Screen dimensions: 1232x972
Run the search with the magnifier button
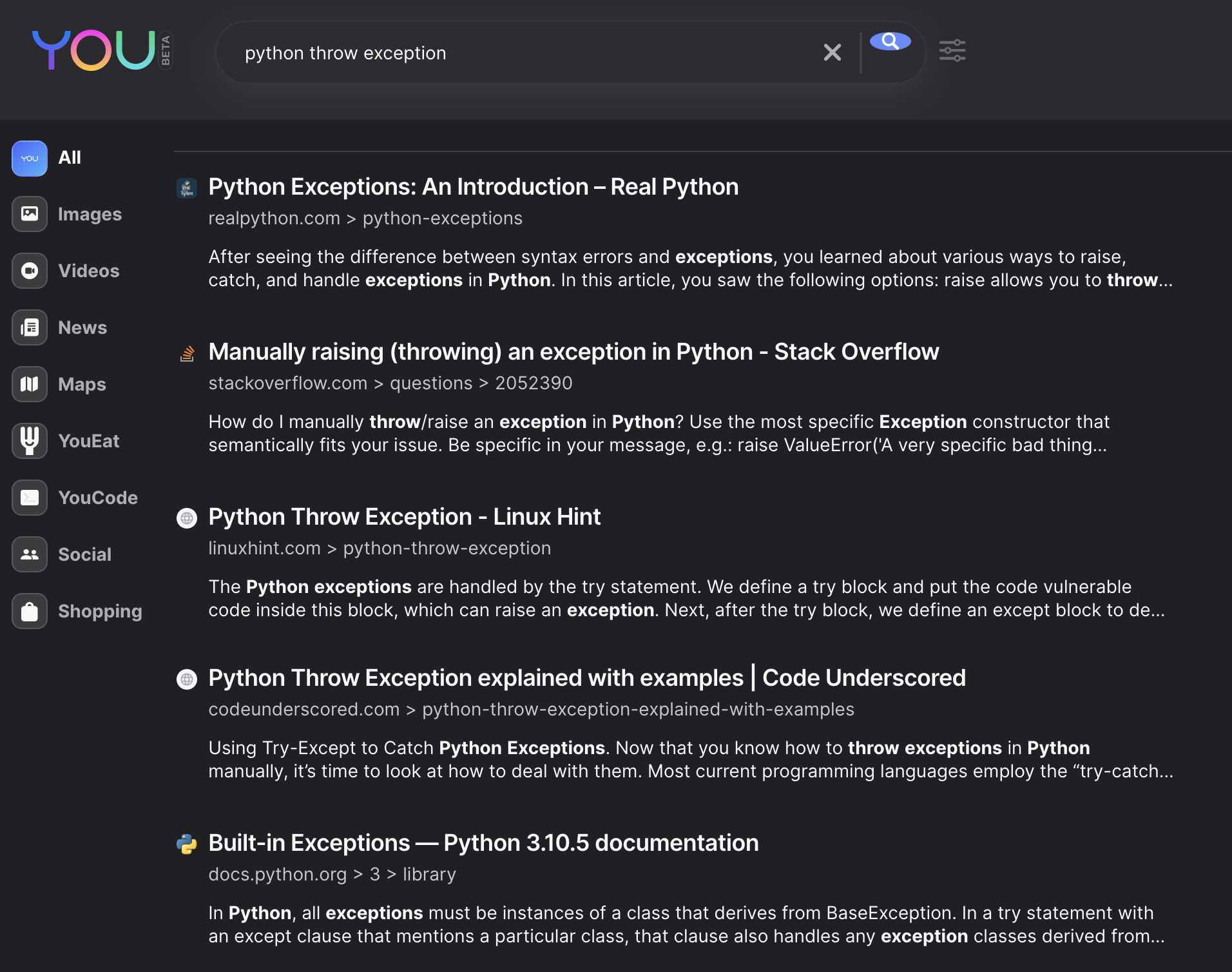pos(890,42)
